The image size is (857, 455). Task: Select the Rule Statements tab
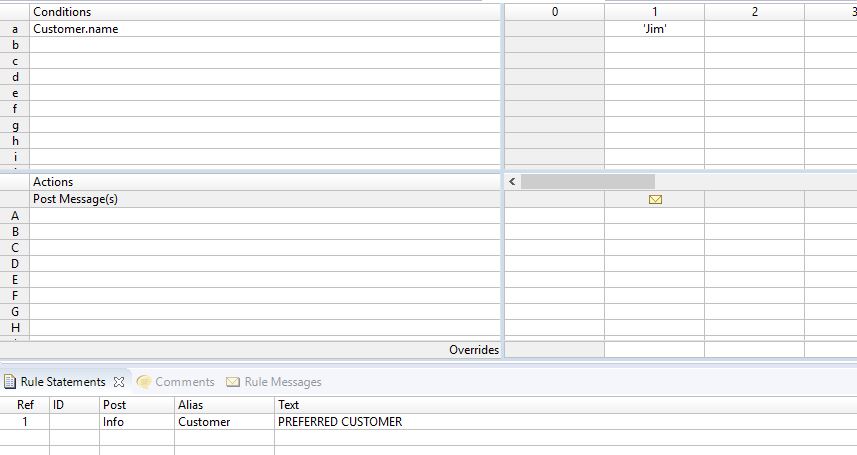63,382
